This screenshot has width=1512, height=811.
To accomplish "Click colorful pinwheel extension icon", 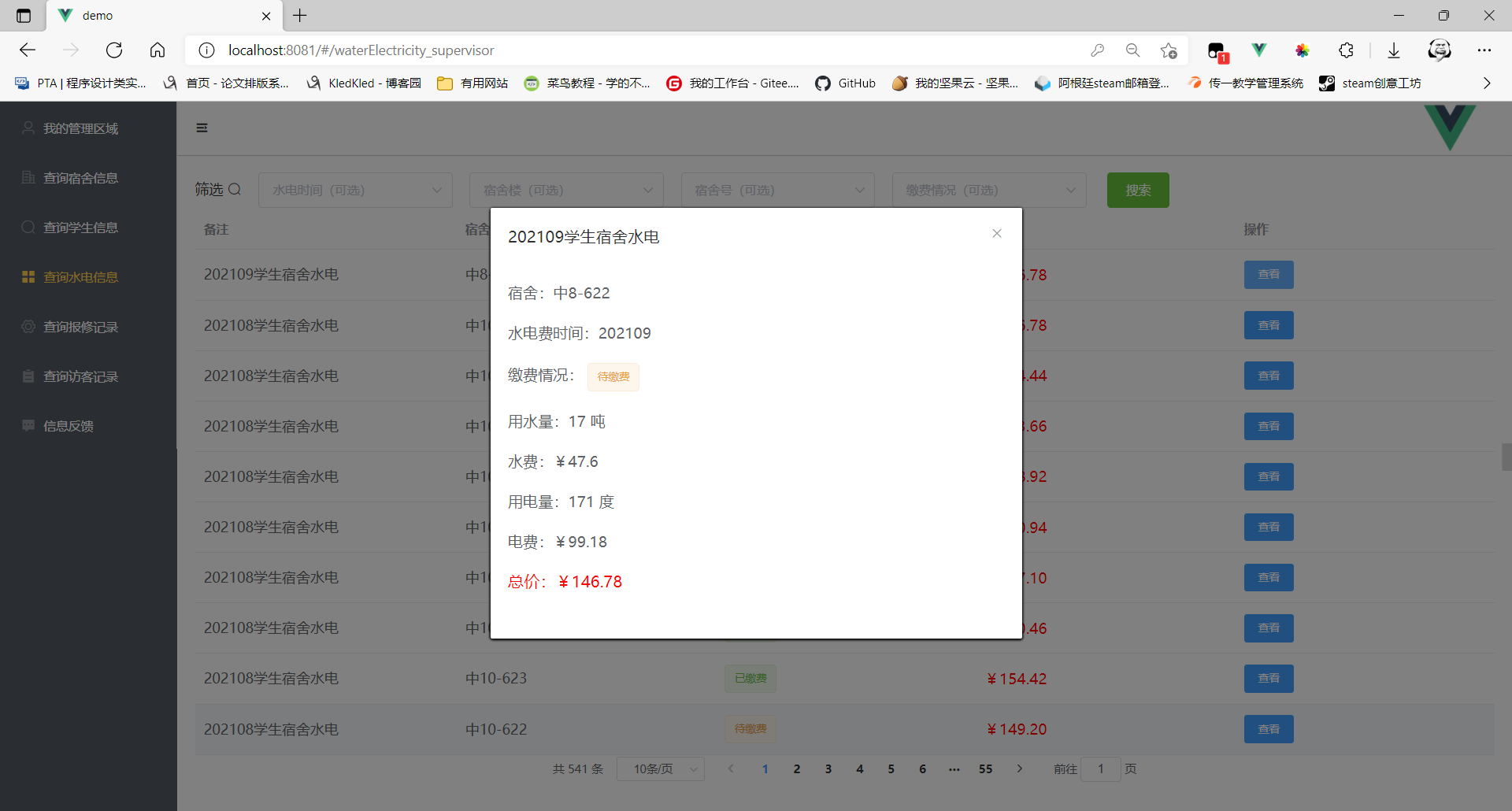I will [x=1303, y=50].
